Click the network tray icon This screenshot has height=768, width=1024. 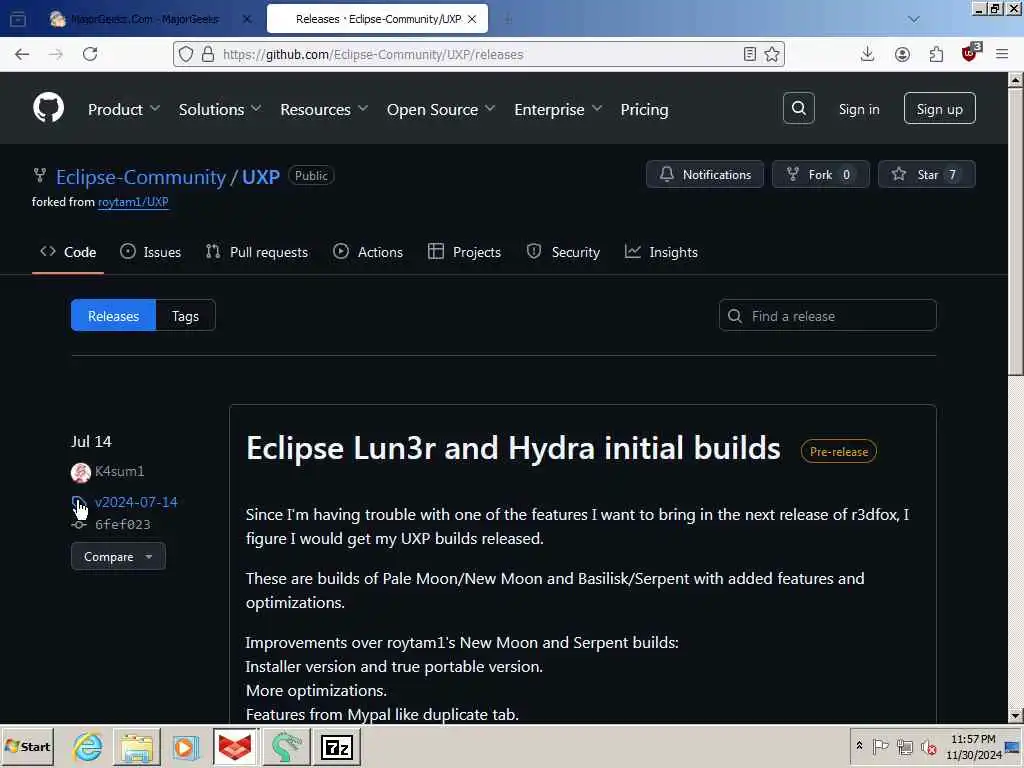pyautogui.click(x=904, y=746)
